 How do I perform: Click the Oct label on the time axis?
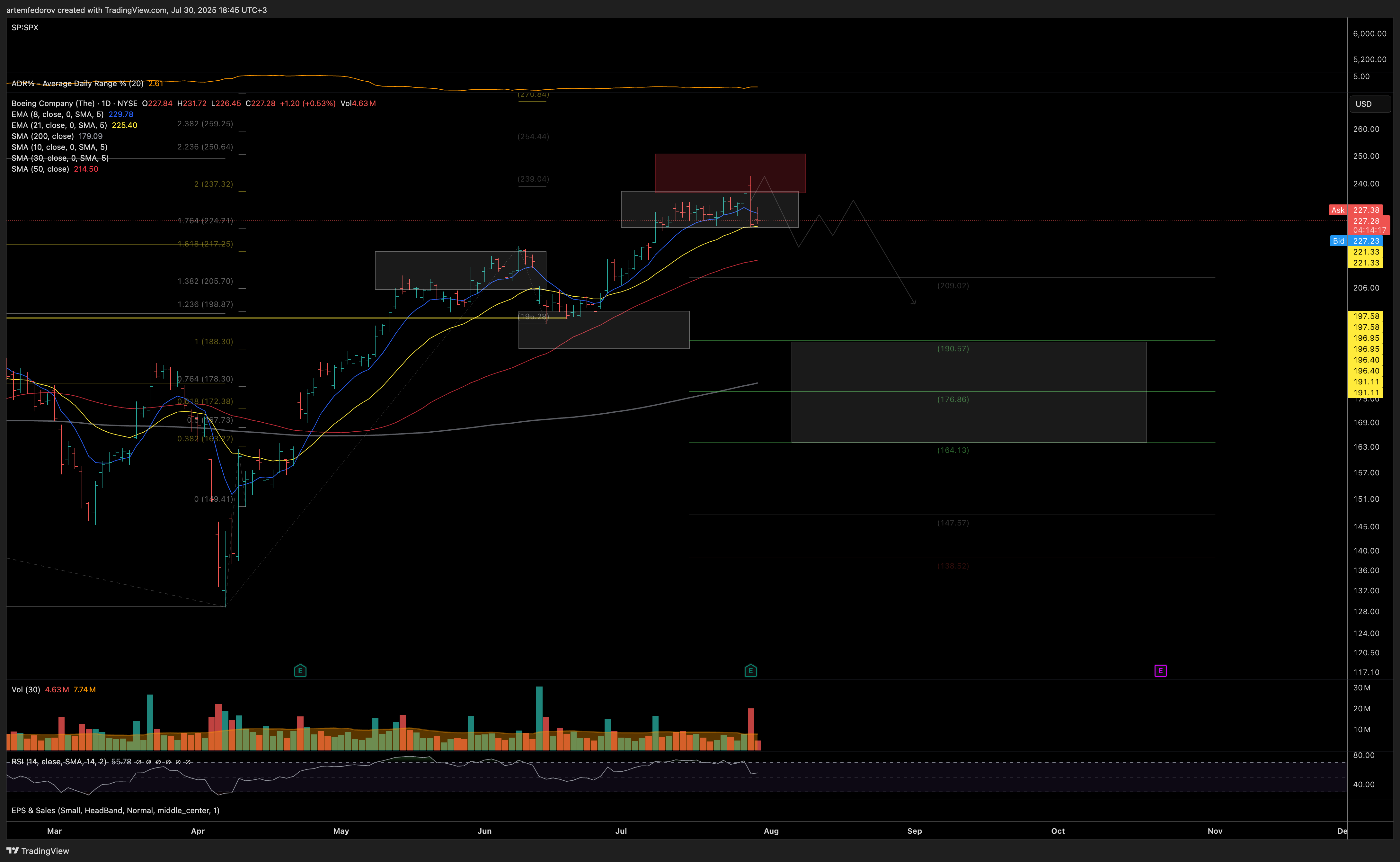click(1058, 831)
